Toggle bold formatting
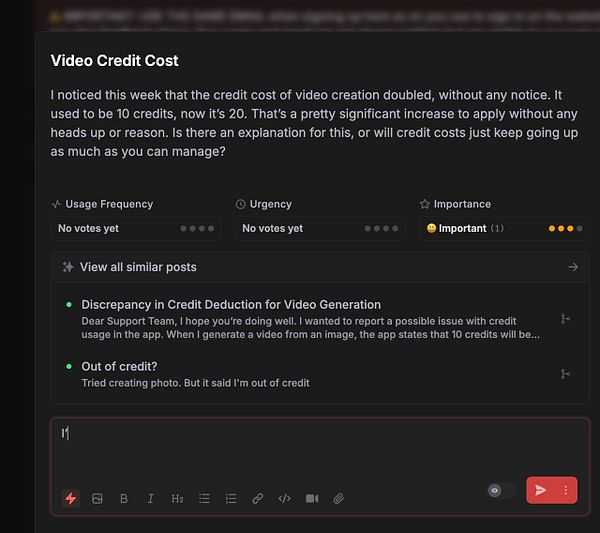 coord(124,498)
